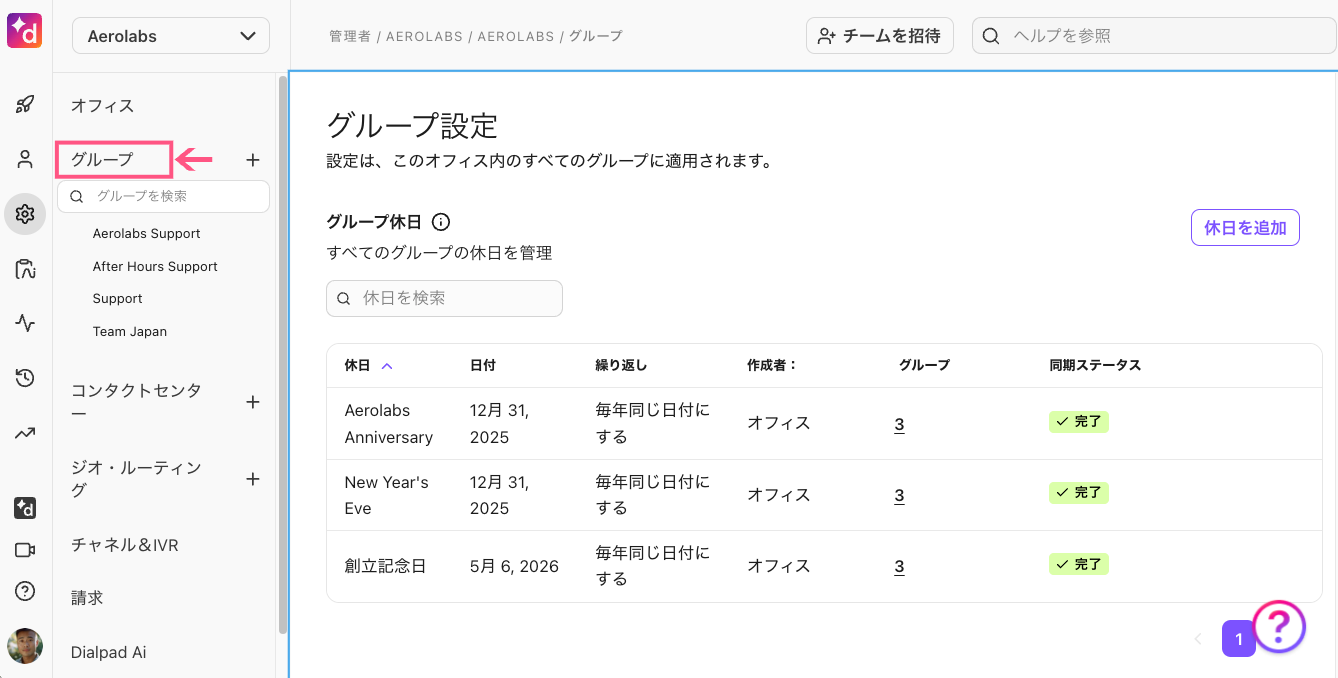
Task: Open the チャネル&IVR menu item
Action: pos(125,545)
